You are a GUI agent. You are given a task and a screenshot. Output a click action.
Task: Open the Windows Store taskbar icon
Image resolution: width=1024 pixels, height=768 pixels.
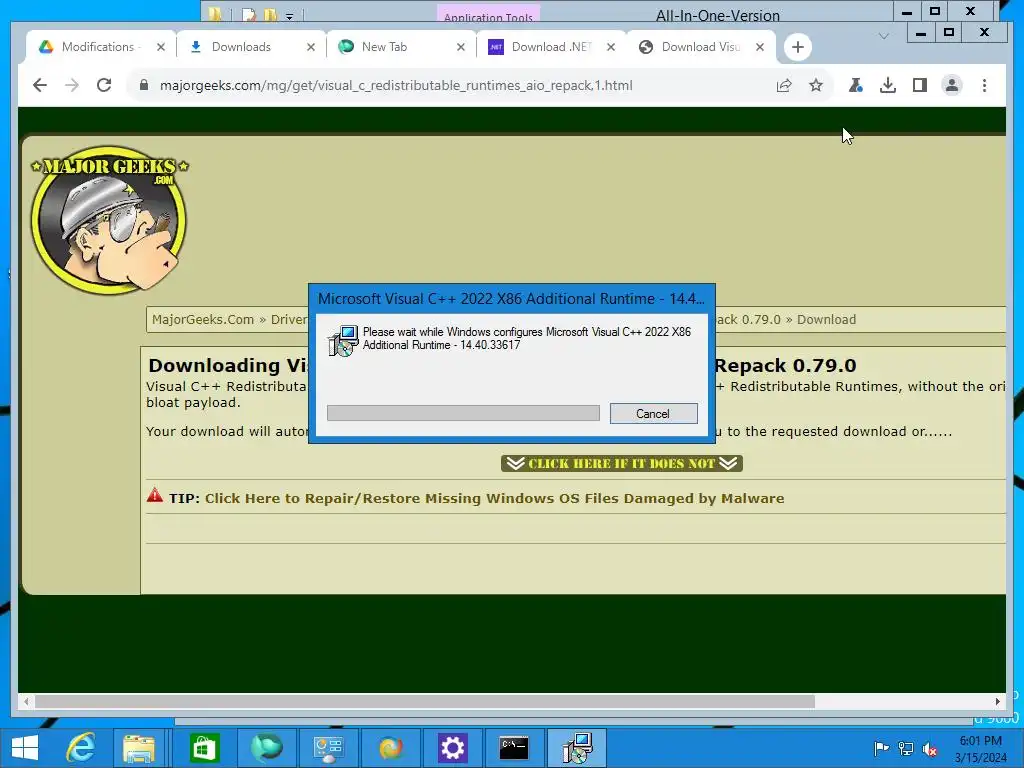[204, 748]
